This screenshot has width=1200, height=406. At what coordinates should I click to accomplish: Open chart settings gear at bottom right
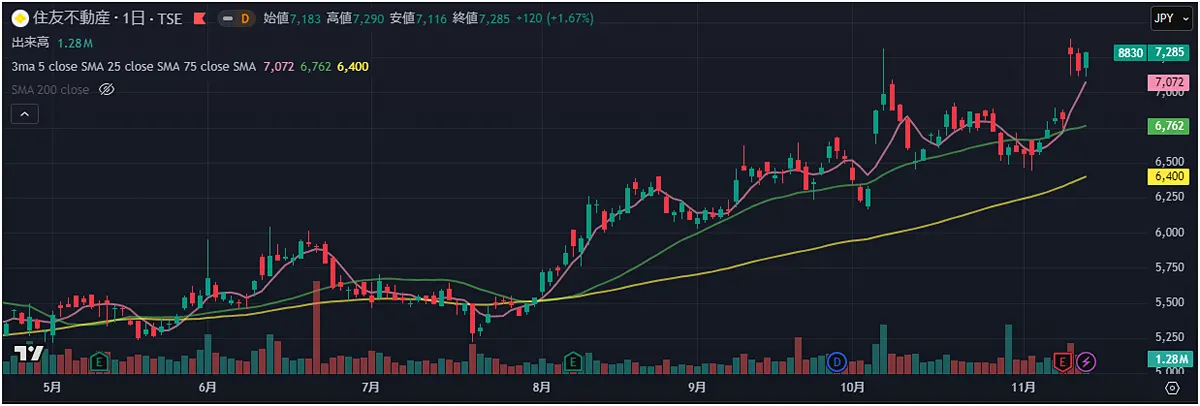(1172, 386)
